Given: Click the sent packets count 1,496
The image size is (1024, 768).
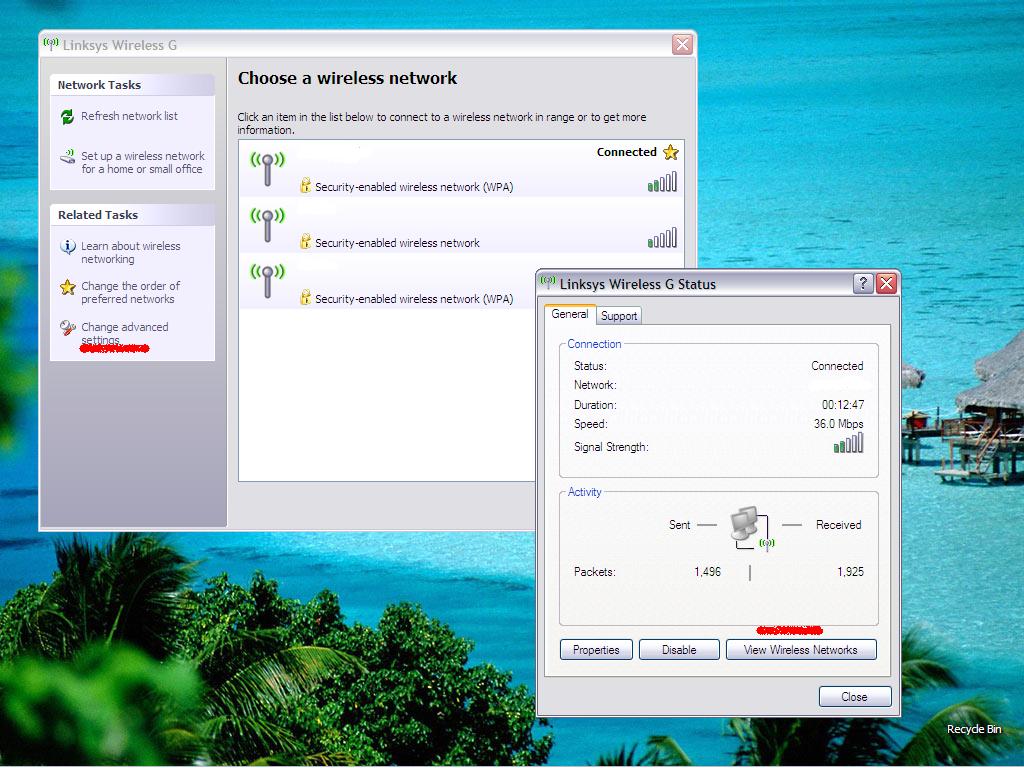Looking at the screenshot, I should click(707, 572).
